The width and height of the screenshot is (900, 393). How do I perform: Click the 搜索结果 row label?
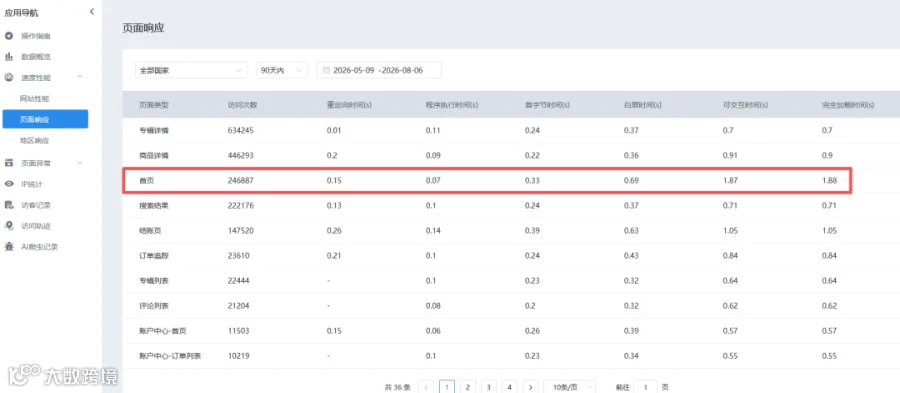coord(154,205)
